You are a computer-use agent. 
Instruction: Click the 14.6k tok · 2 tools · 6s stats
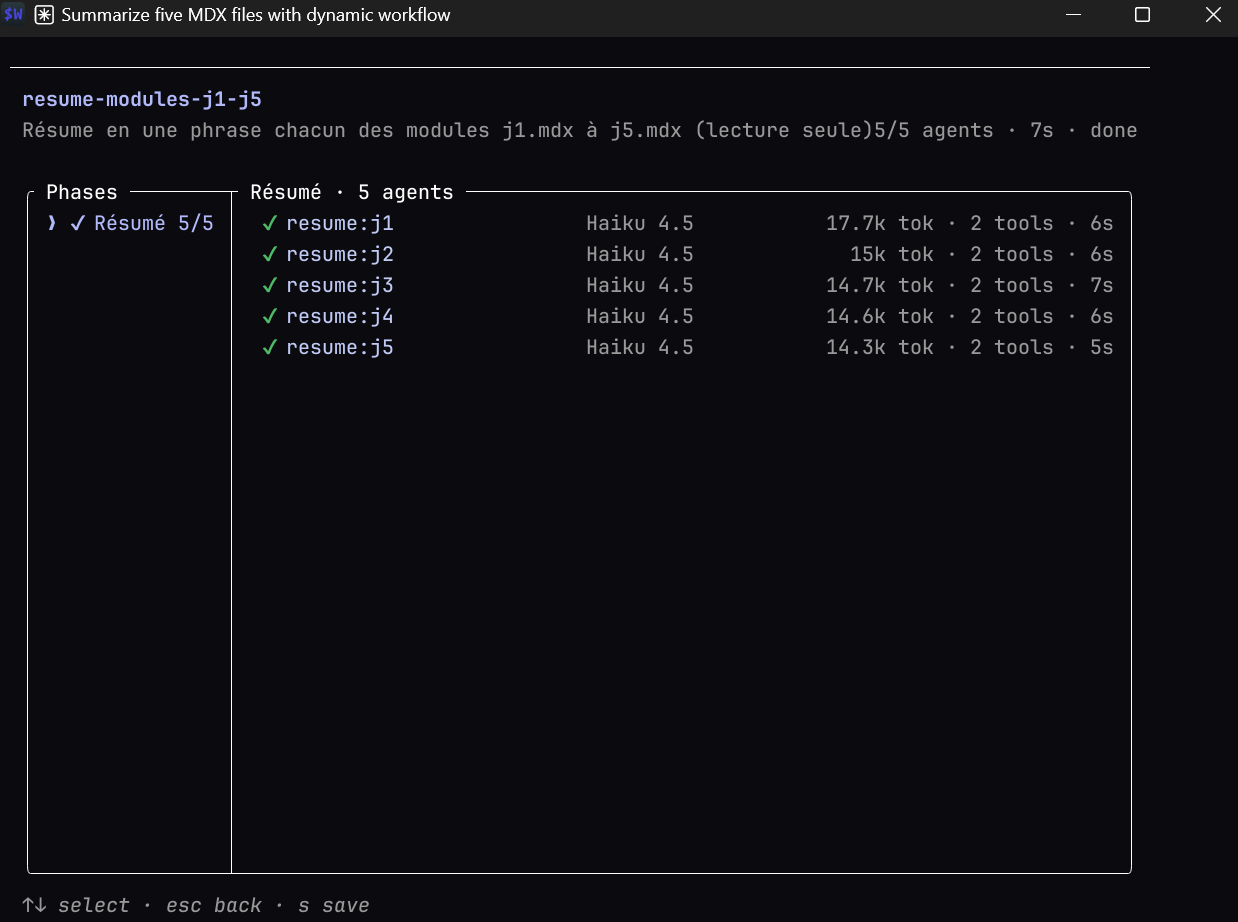click(970, 316)
